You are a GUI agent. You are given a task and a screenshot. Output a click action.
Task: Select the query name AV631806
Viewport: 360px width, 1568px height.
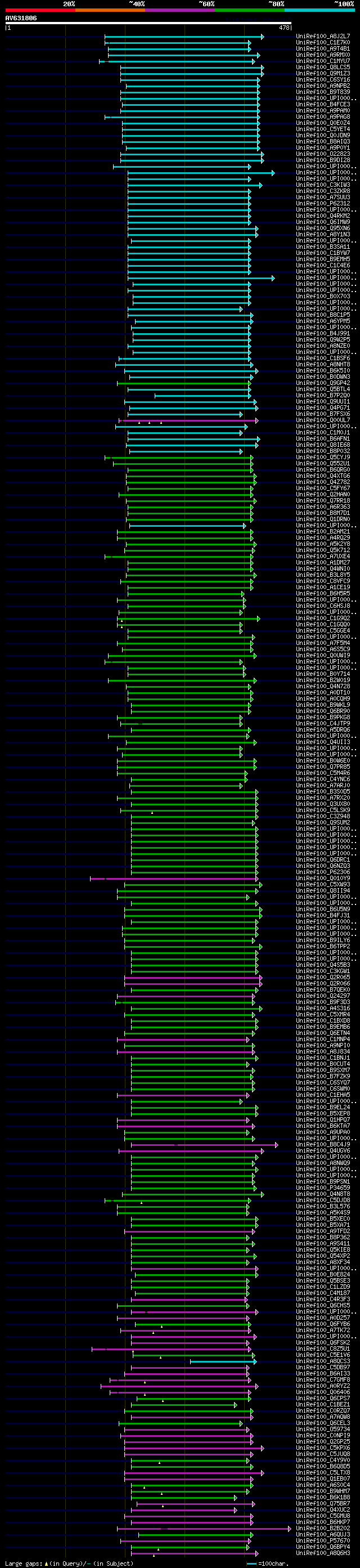pos(21,18)
